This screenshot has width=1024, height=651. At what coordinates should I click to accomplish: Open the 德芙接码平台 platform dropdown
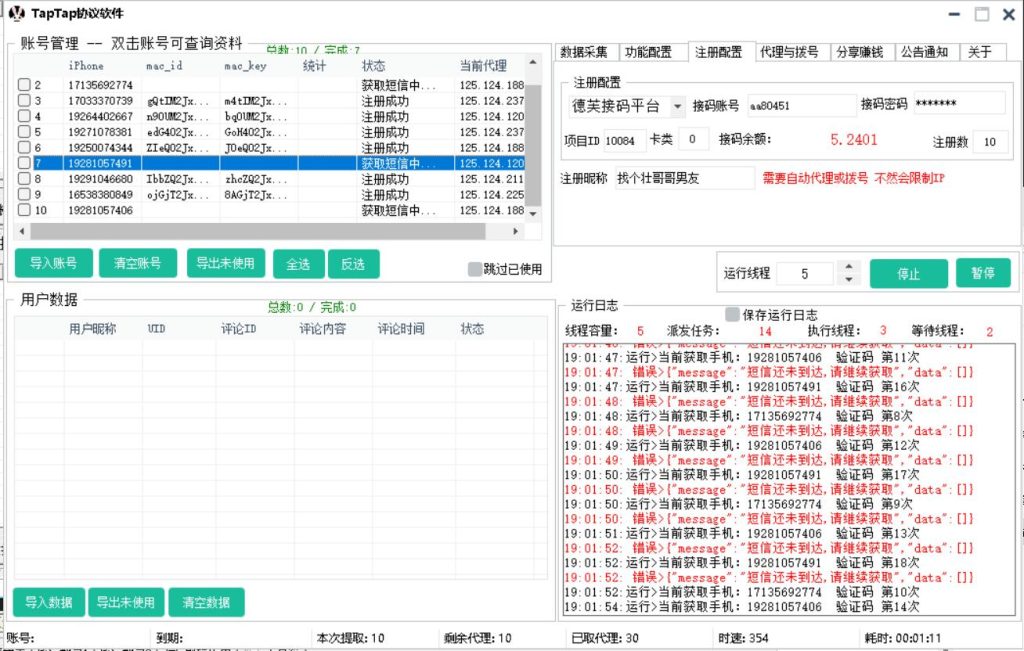pos(677,106)
